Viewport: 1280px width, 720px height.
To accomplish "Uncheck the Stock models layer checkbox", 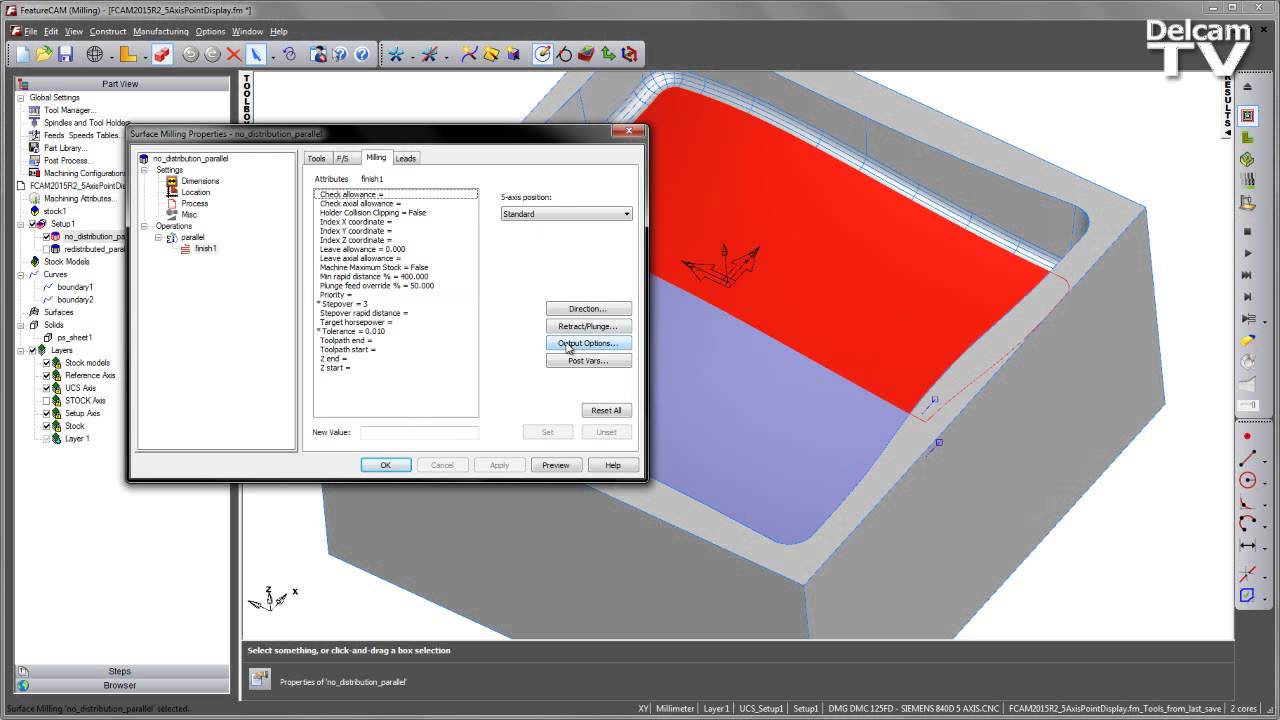I will coord(46,363).
